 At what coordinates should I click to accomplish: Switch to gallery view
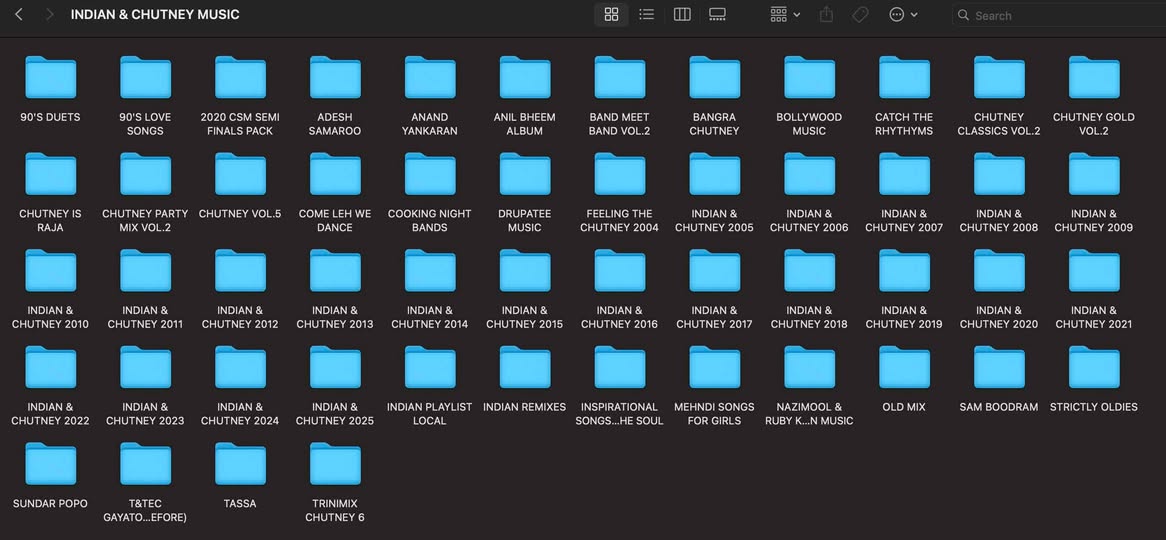click(717, 14)
